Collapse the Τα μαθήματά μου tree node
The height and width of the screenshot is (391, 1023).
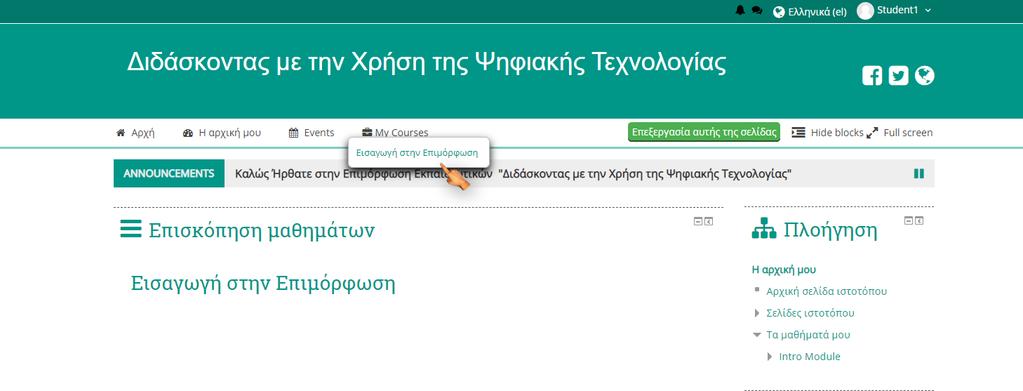pyautogui.click(x=757, y=335)
